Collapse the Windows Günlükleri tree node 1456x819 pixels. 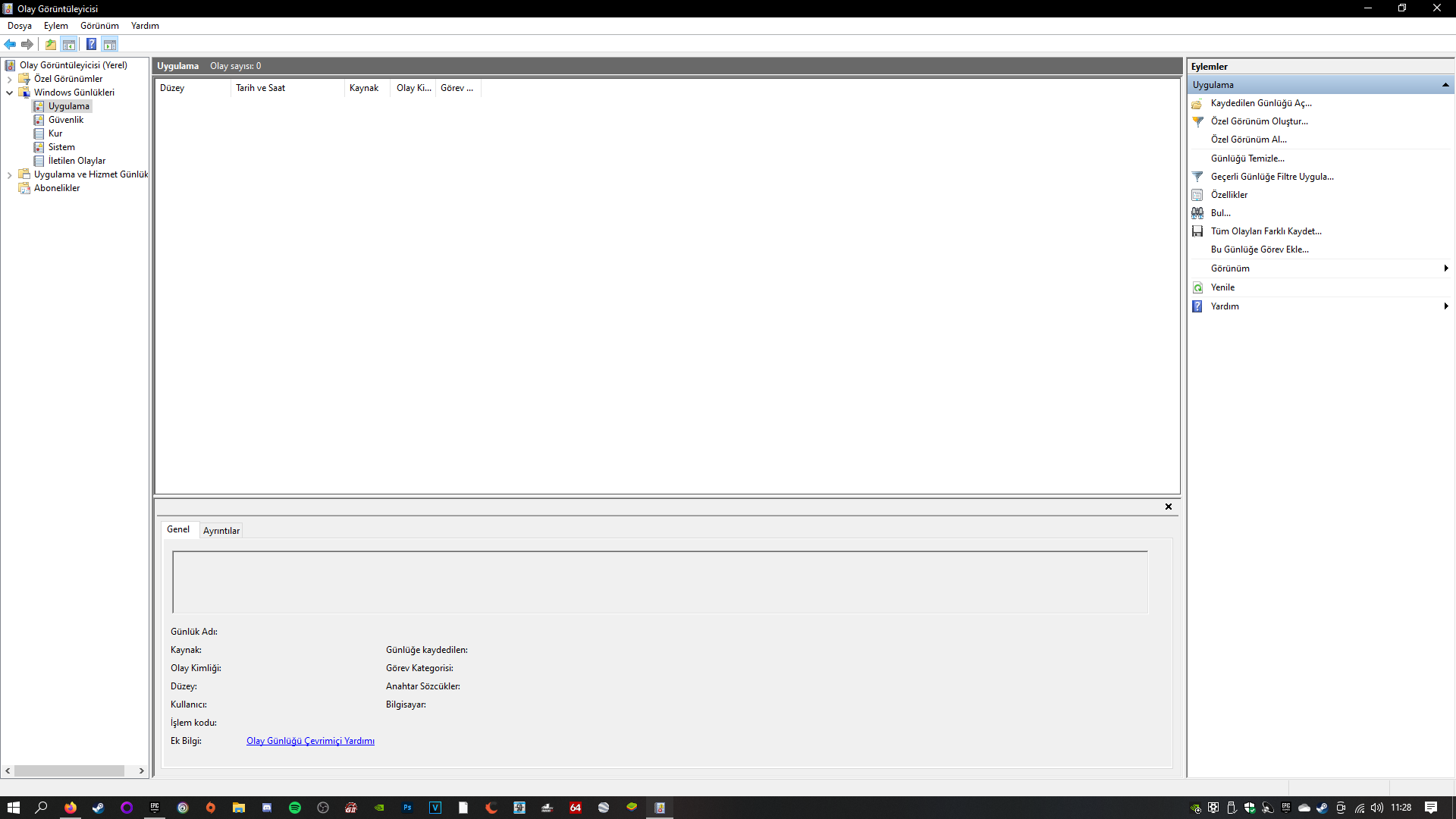pyautogui.click(x=9, y=93)
